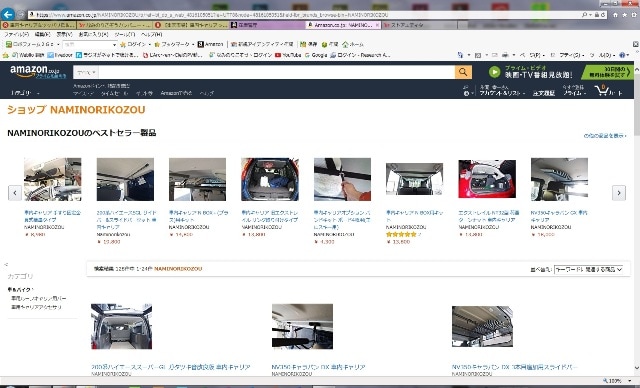Viewport: 640px width, 388px height.
Task: Click the Google favorites bar shortcut
Action: click(316, 55)
